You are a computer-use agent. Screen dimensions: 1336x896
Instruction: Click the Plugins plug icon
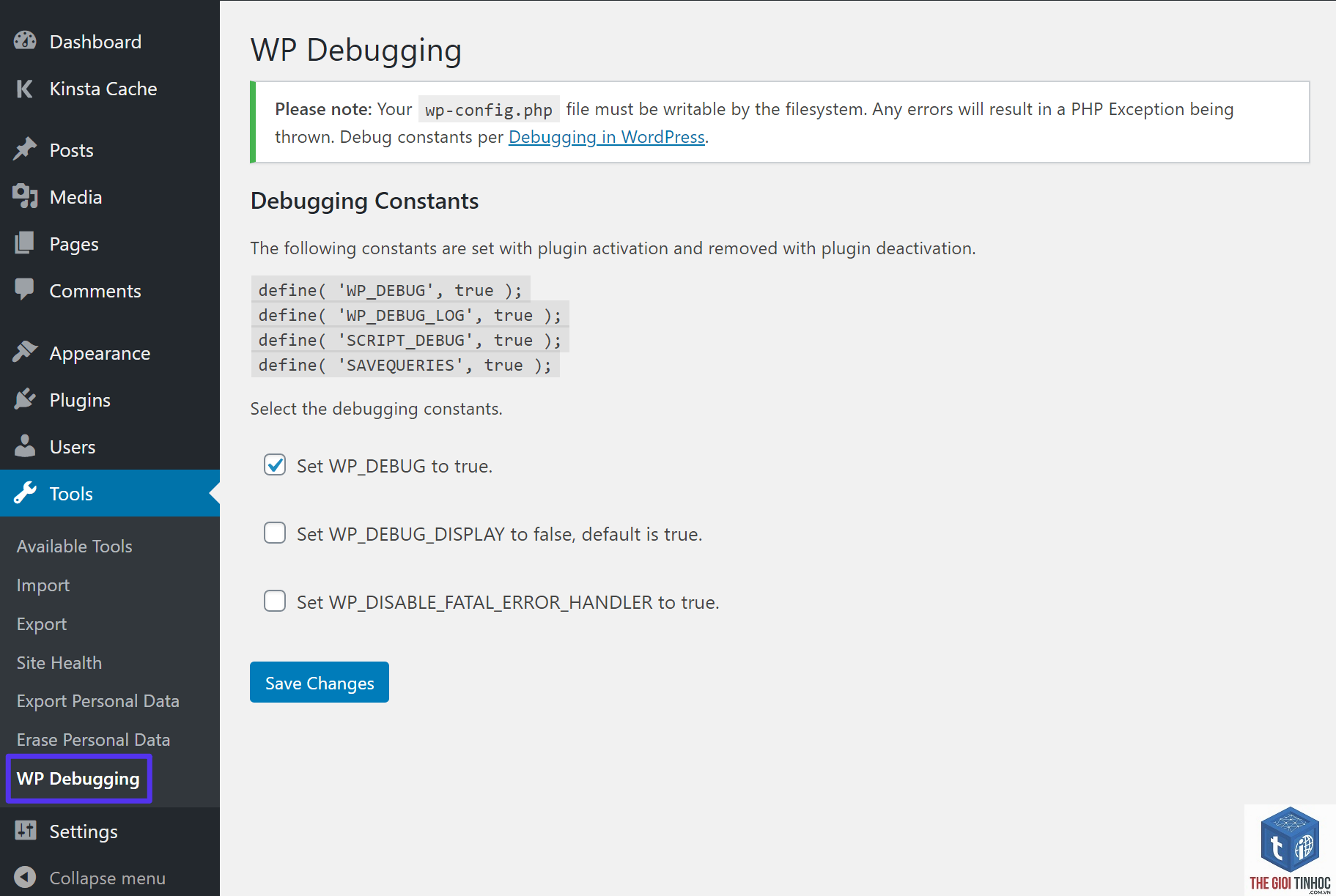[25, 399]
